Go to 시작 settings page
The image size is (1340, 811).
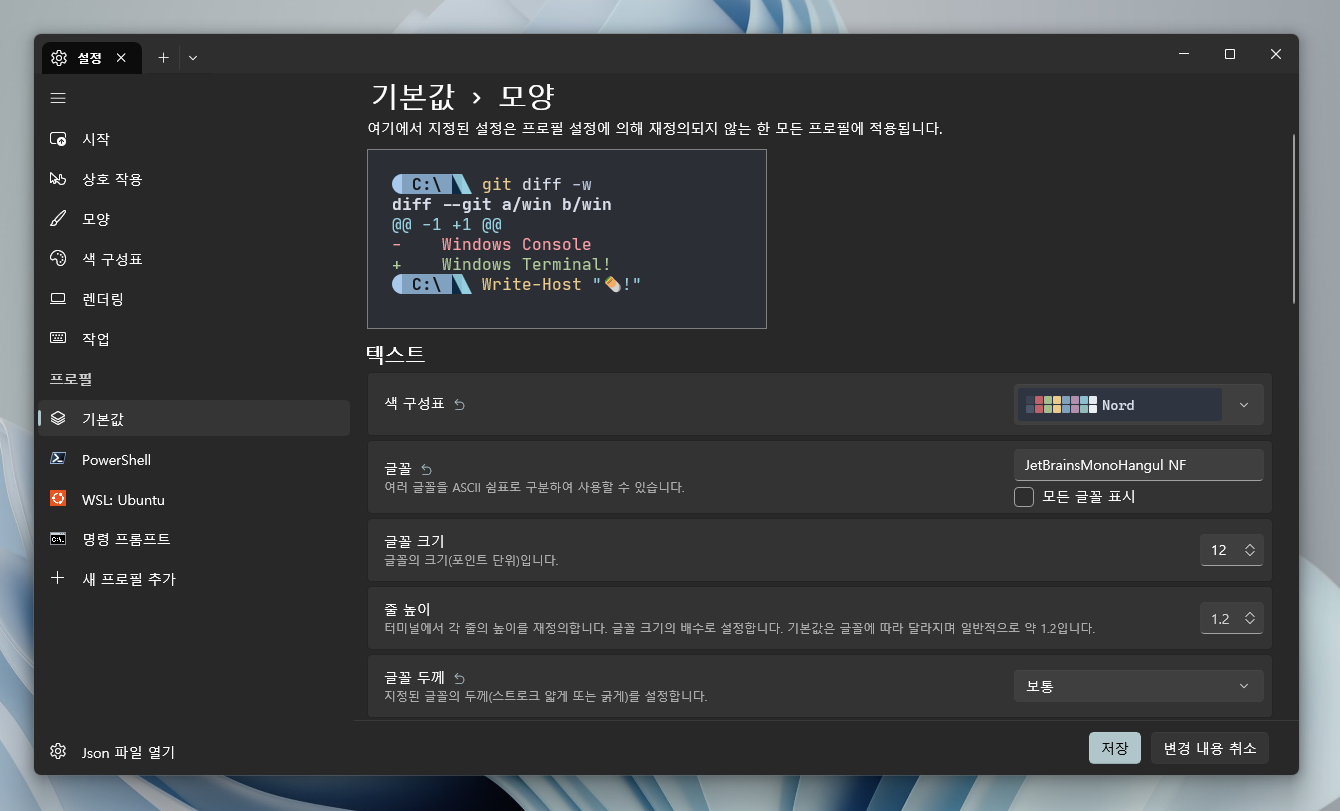194,139
